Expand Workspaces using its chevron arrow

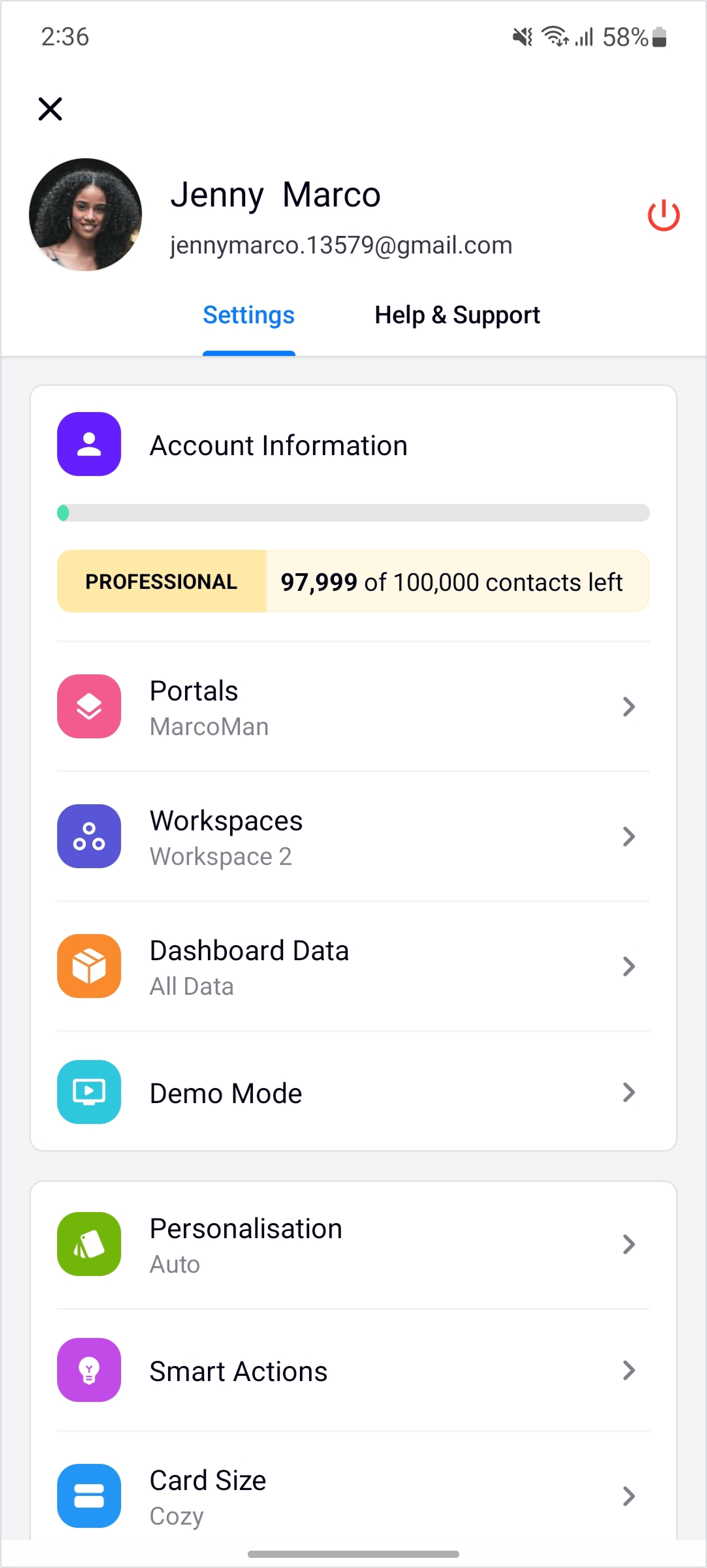coord(629,836)
